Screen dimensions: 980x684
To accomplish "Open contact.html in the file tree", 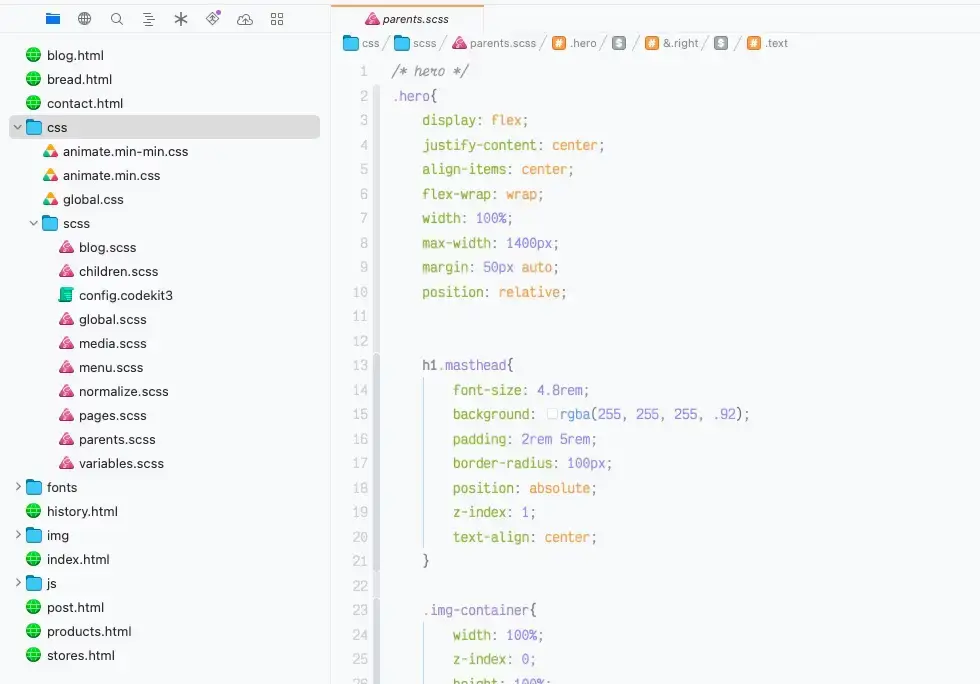I will [x=85, y=103].
